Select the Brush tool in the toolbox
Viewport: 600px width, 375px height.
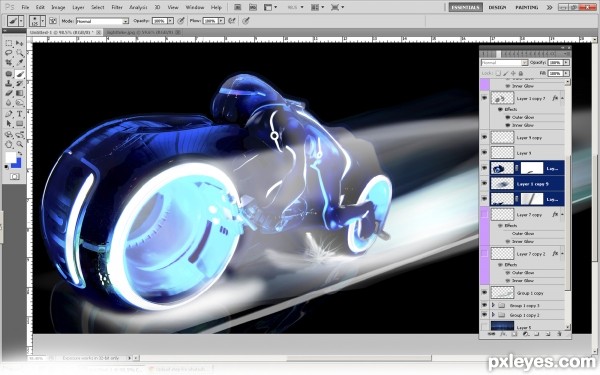click(x=20, y=74)
